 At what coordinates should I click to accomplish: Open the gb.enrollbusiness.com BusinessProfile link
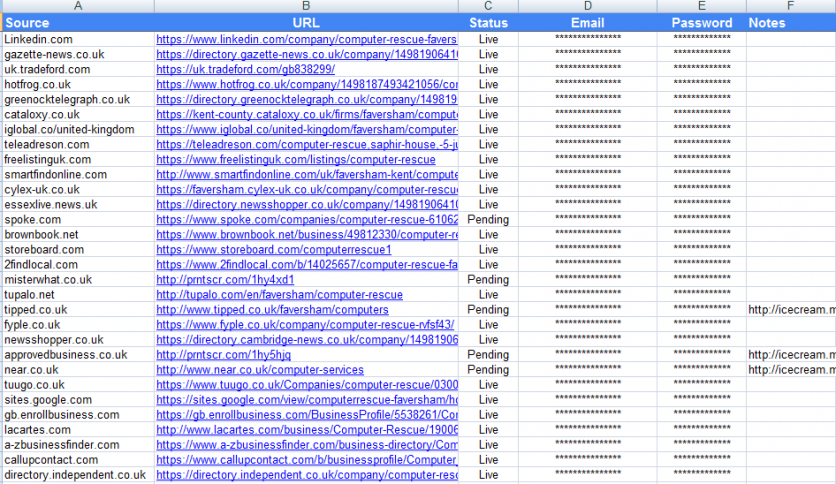(x=307, y=415)
